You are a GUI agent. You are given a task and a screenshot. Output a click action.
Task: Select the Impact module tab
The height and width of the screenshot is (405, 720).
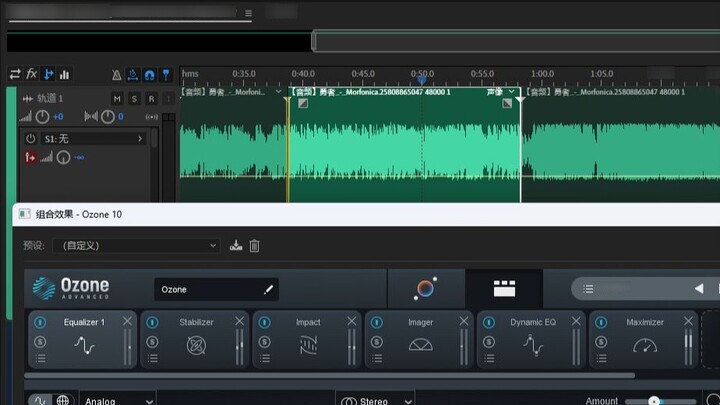click(308, 323)
